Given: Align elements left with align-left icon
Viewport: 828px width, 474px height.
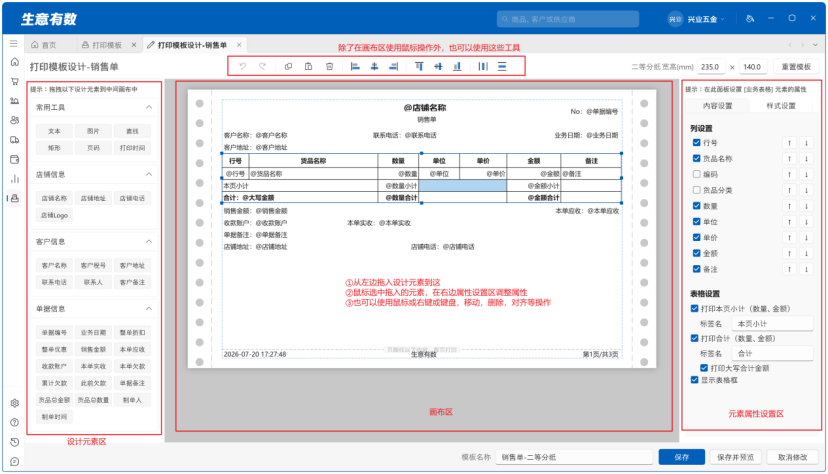Looking at the screenshot, I should click(x=355, y=67).
